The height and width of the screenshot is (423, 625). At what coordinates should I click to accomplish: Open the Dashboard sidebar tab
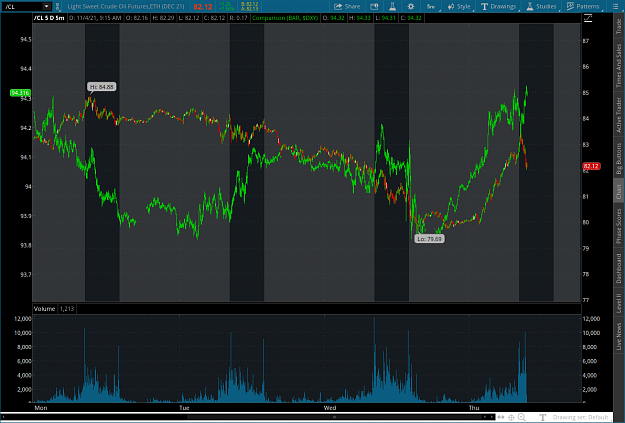point(619,268)
